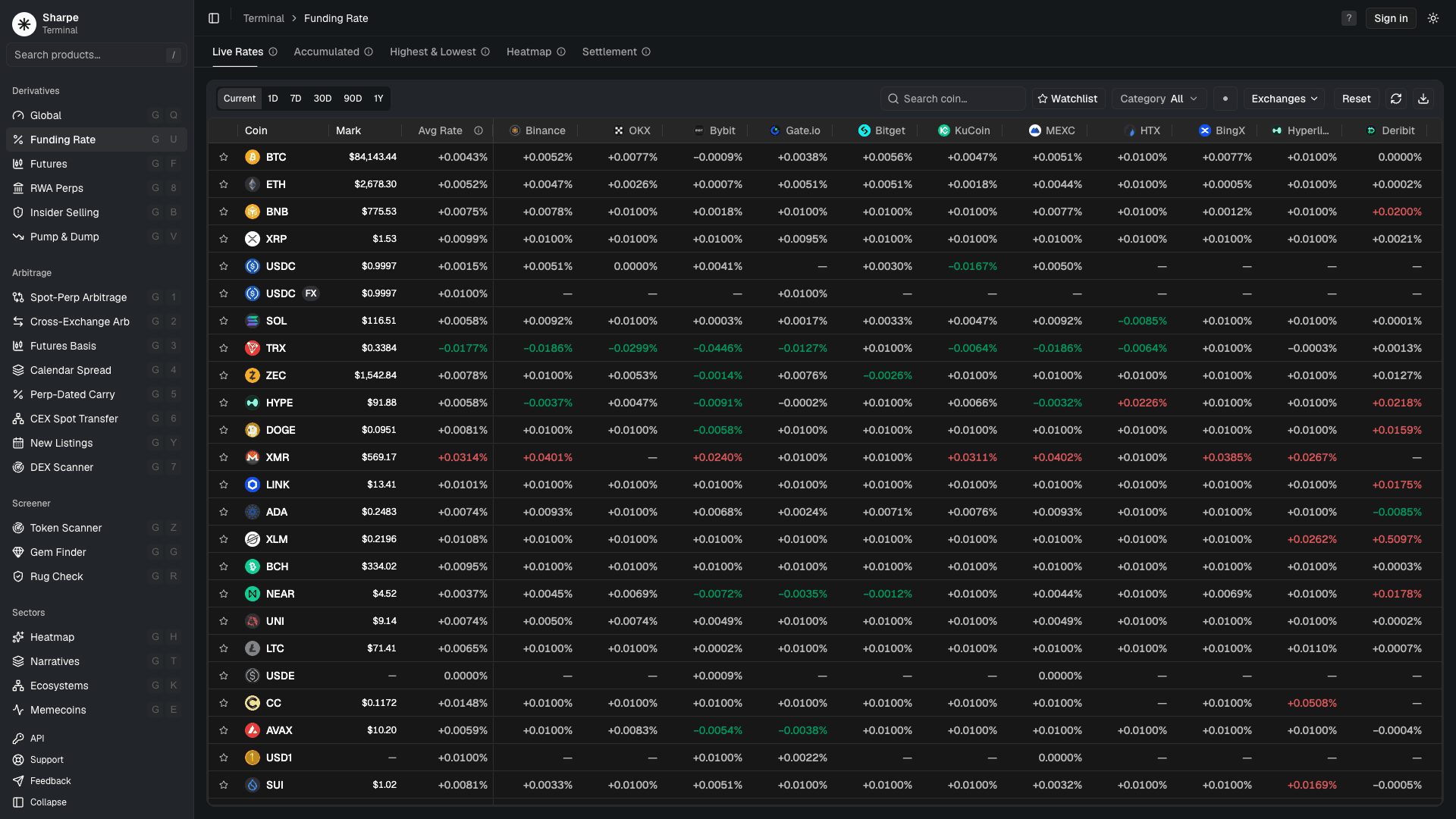Image resolution: width=1456 pixels, height=819 pixels.
Task: Focus the Search products field
Action: click(96, 55)
